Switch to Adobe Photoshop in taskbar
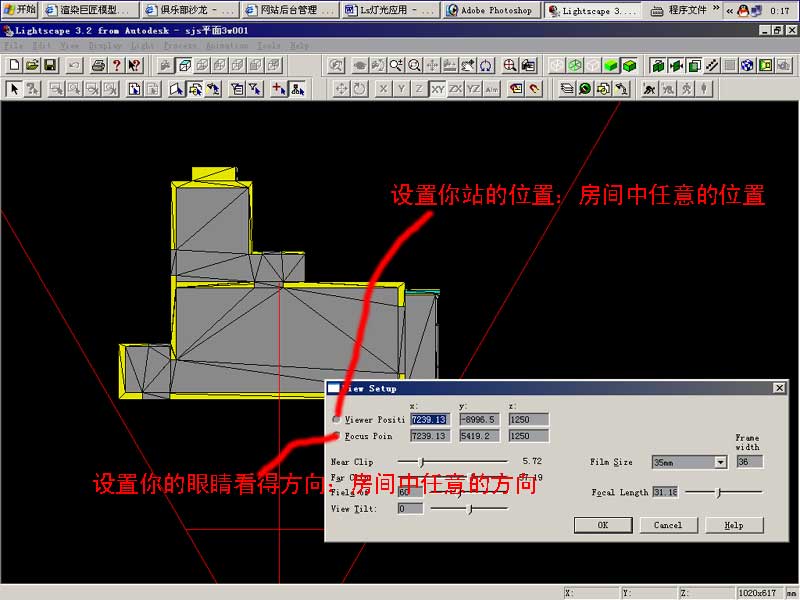Viewport: 800px width, 600px height. [x=492, y=10]
